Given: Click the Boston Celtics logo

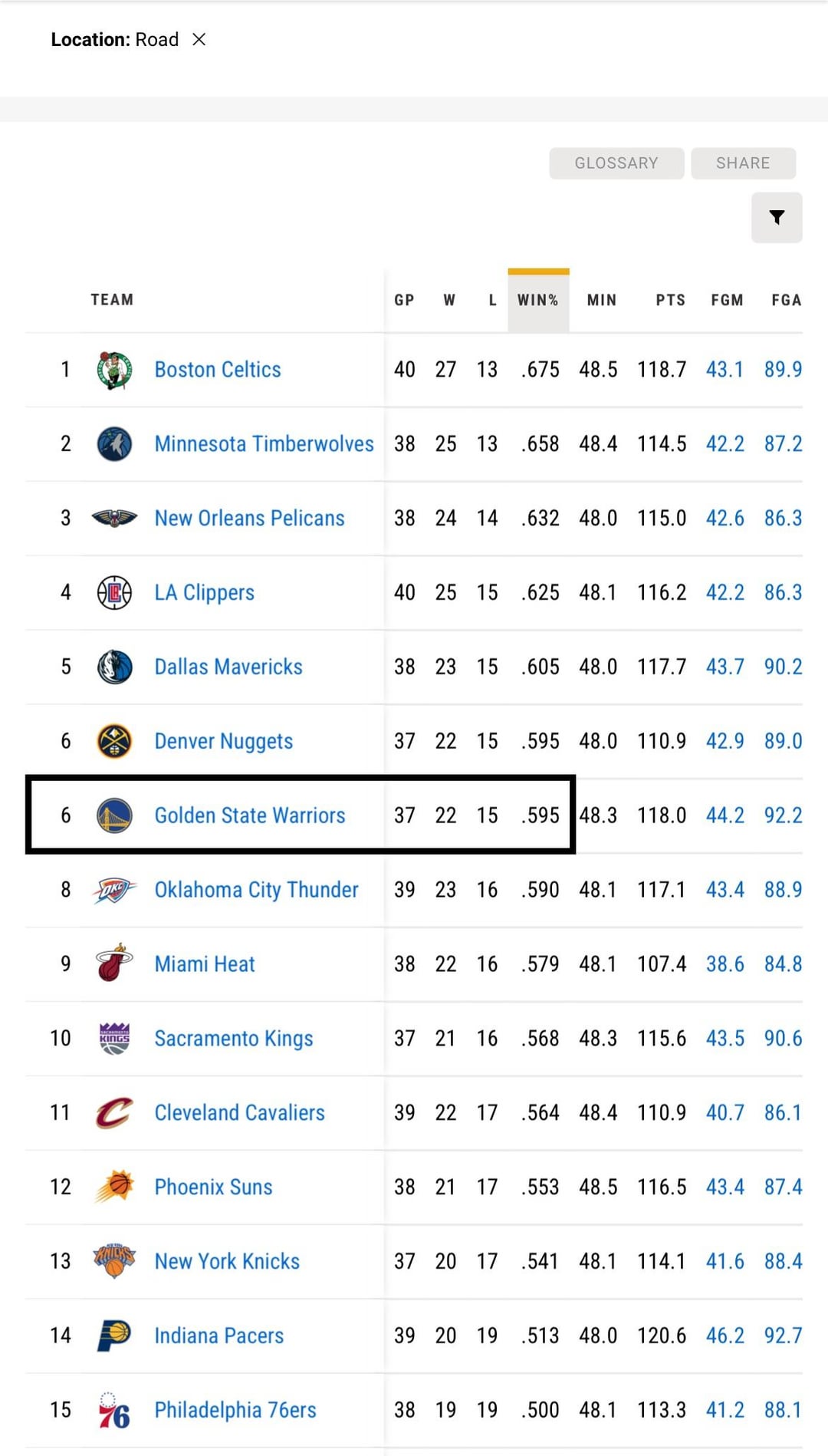Looking at the screenshot, I should click(114, 370).
